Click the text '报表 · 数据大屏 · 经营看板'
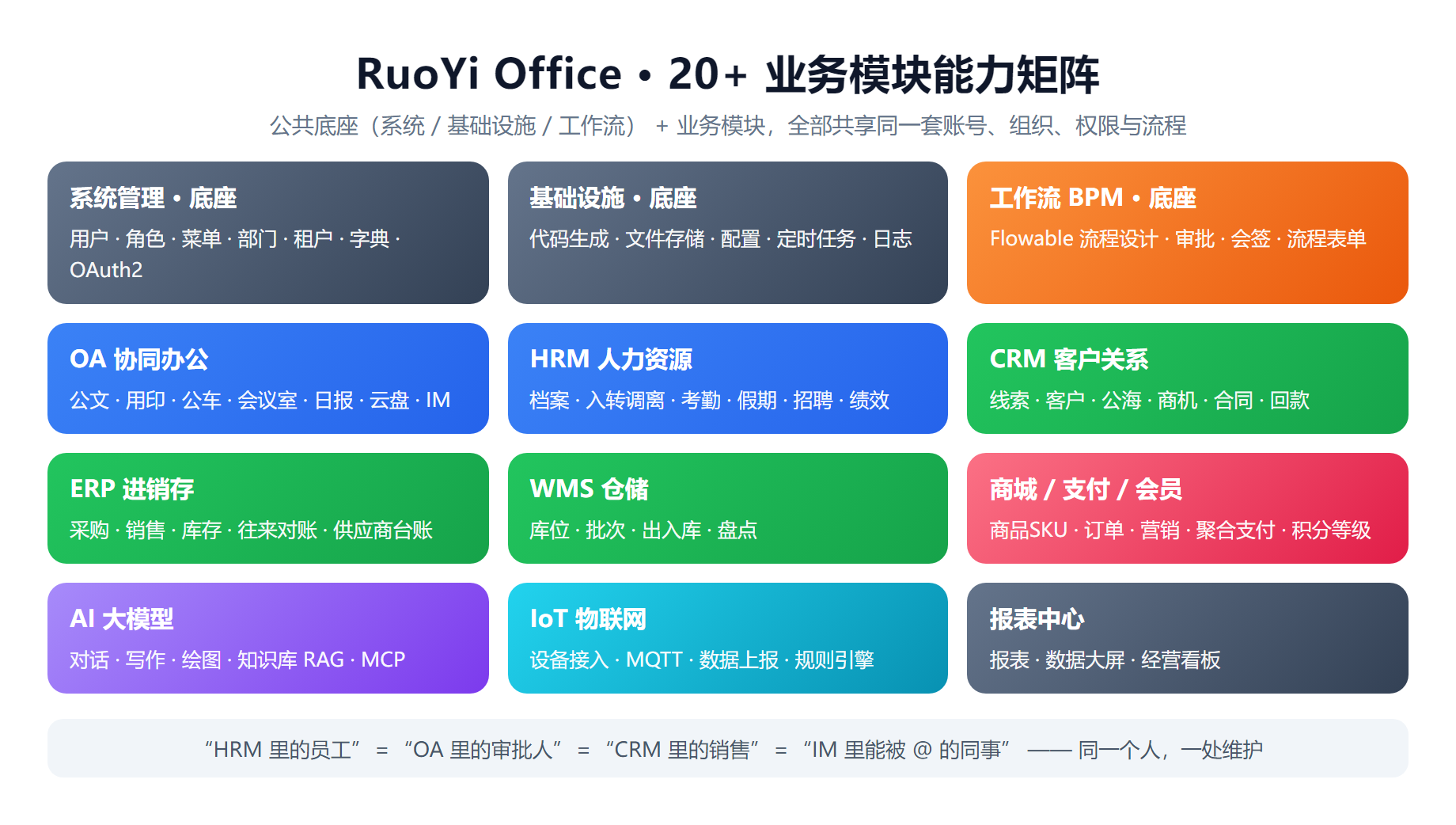 coord(1105,660)
